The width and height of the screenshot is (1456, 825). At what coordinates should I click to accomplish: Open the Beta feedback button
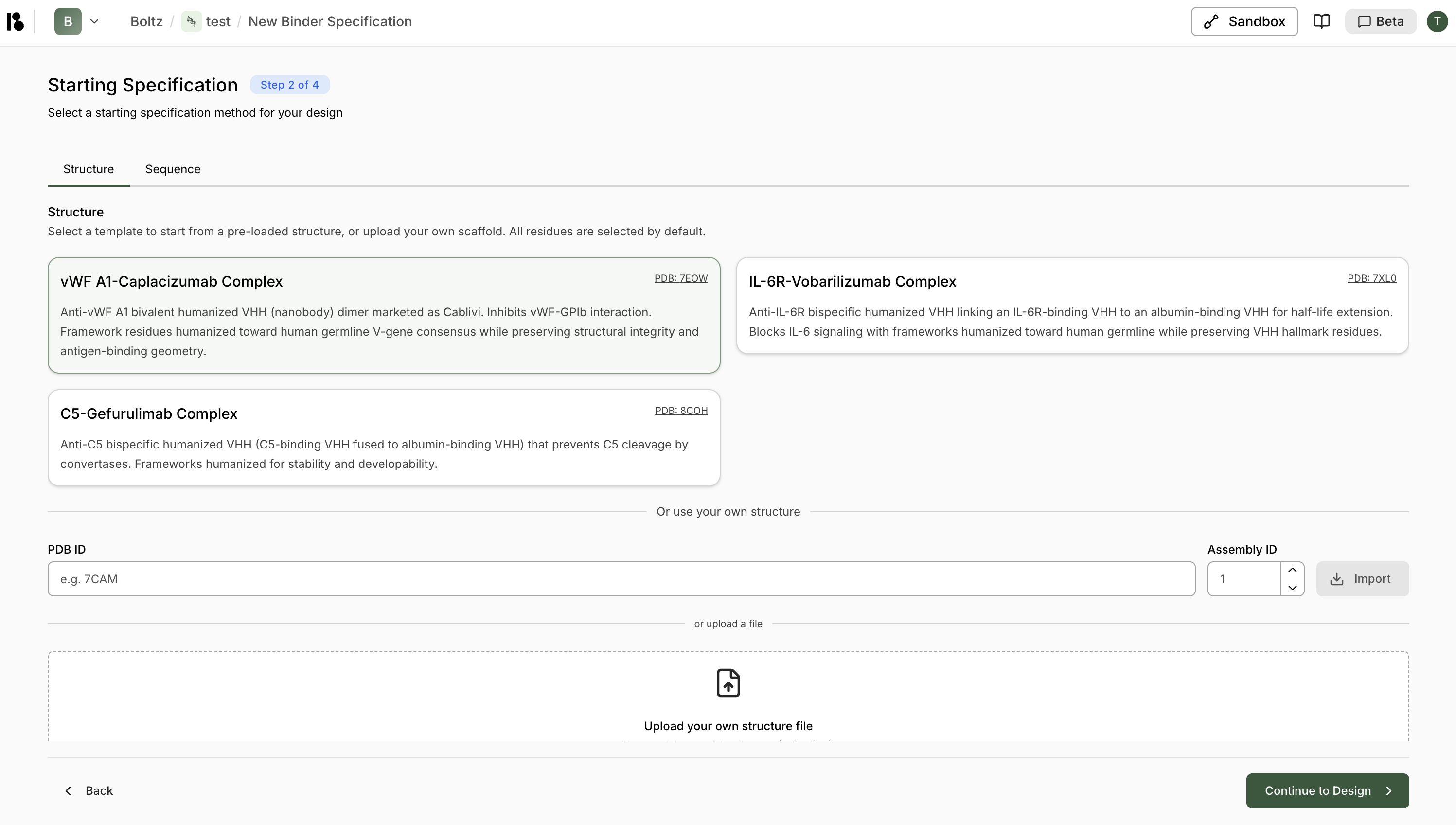point(1381,21)
